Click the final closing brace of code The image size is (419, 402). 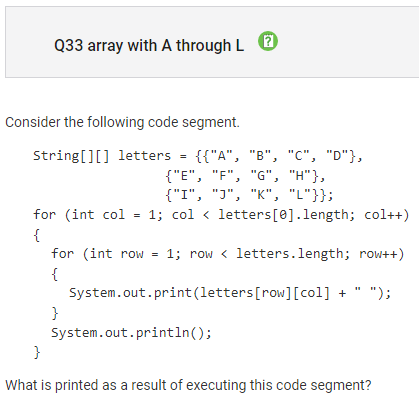[37, 352]
